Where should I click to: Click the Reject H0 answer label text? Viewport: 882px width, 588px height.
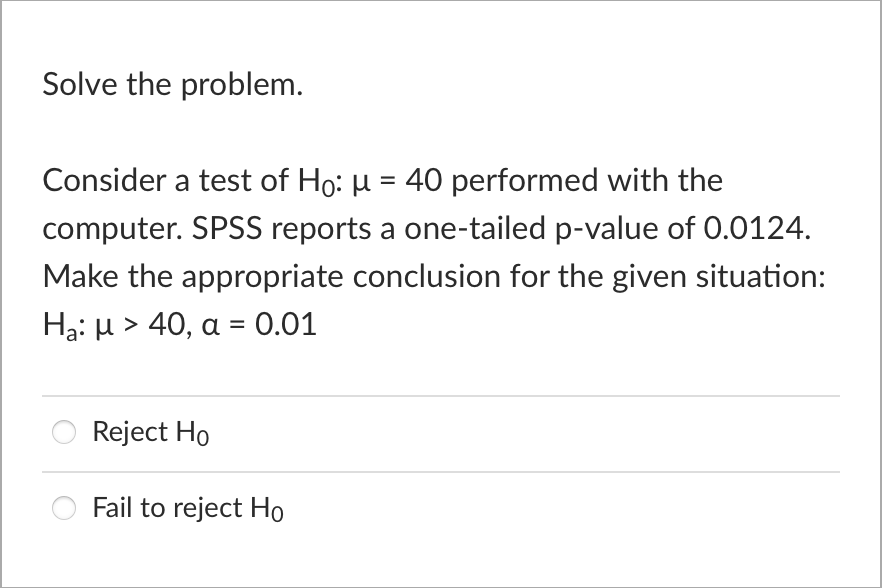(151, 432)
